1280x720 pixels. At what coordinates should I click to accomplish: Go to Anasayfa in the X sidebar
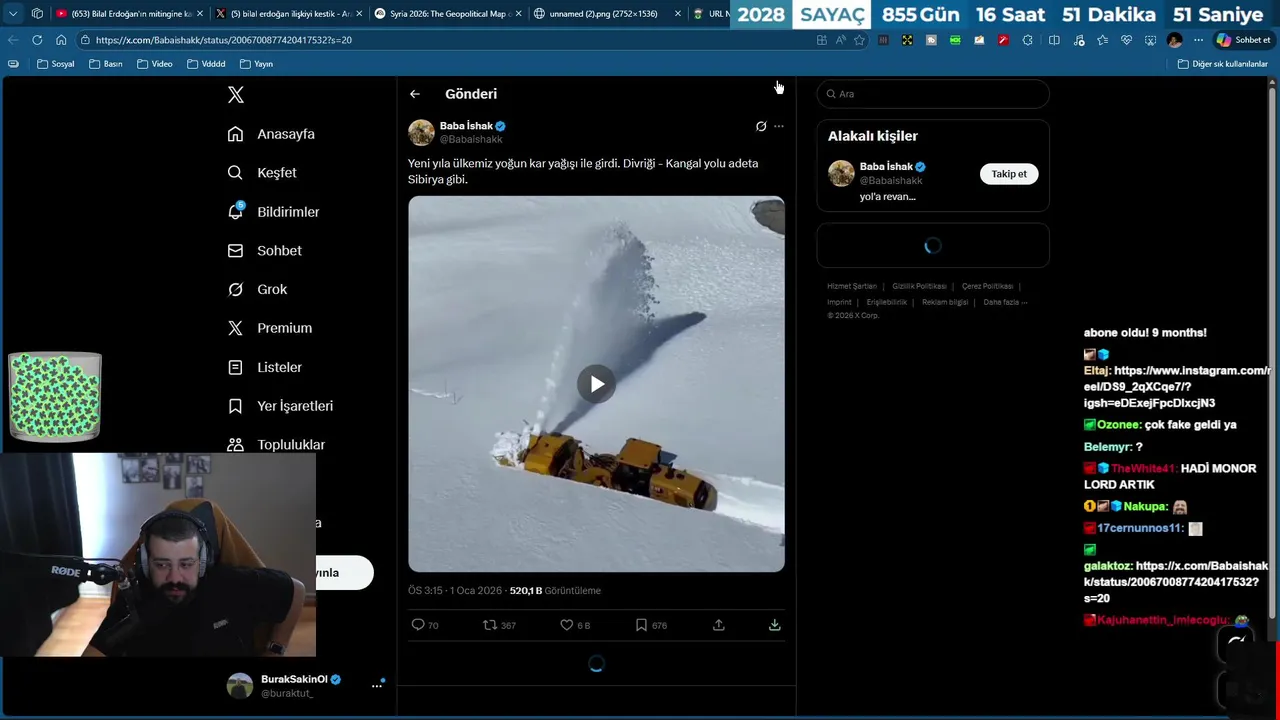(271, 134)
